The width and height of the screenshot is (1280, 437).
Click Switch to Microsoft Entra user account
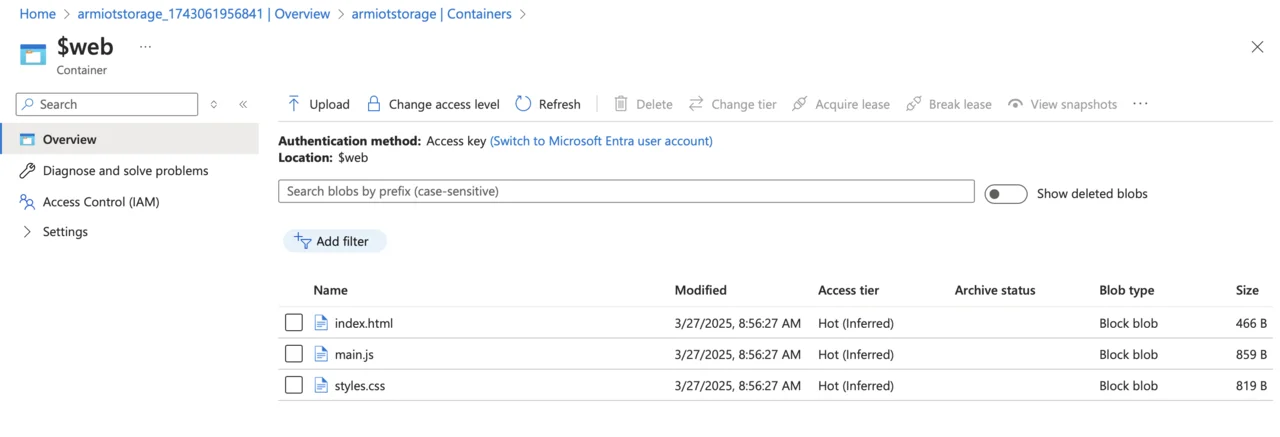coord(601,141)
